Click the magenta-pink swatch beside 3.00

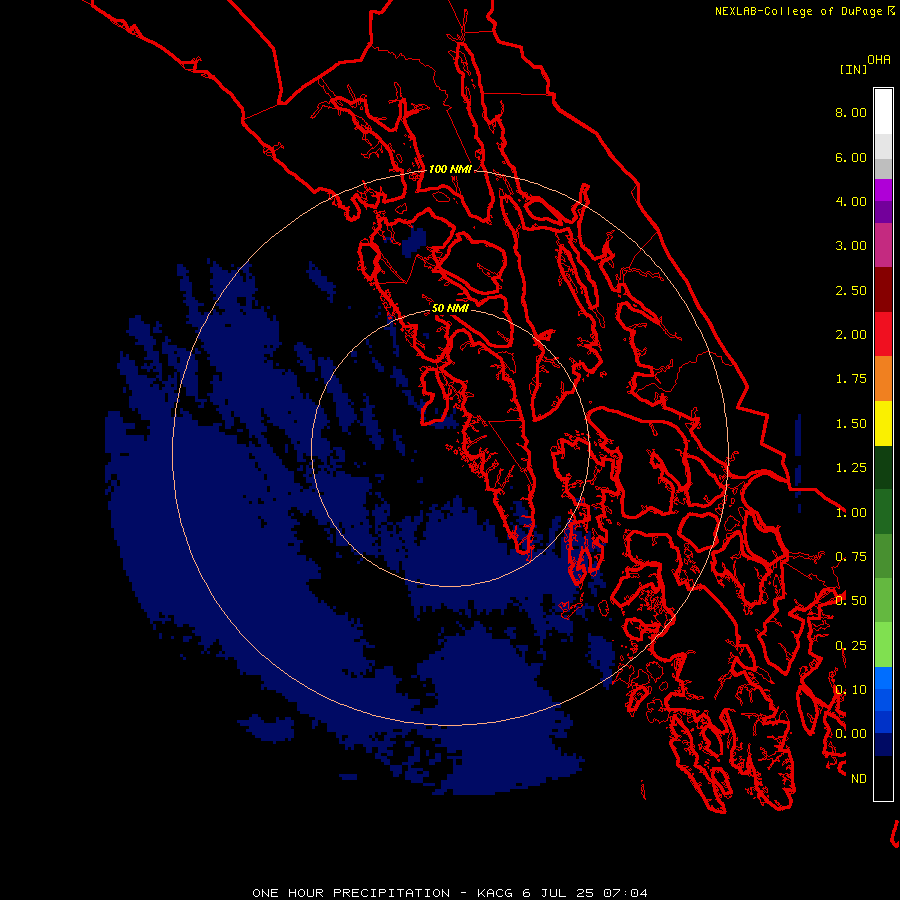883,245
